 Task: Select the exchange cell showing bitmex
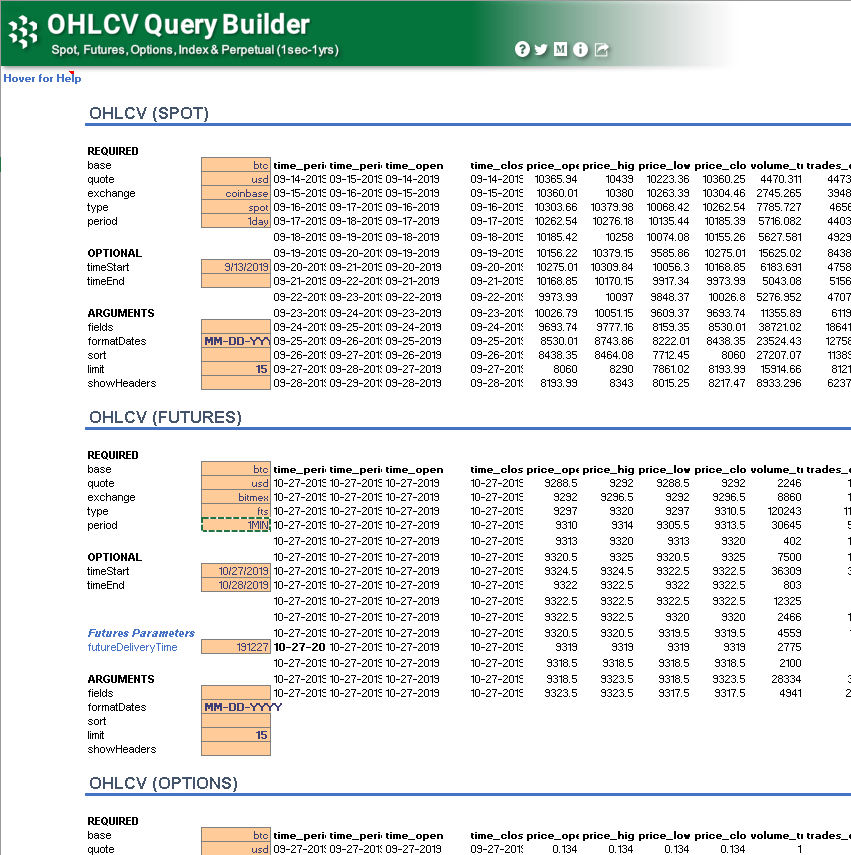[236, 497]
